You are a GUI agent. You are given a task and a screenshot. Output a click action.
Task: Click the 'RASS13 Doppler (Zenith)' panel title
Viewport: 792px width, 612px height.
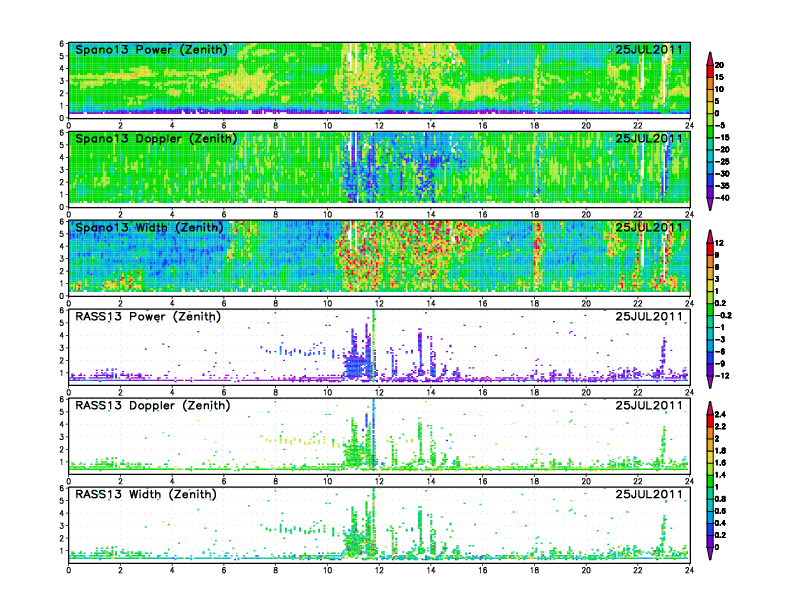click(x=153, y=405)
